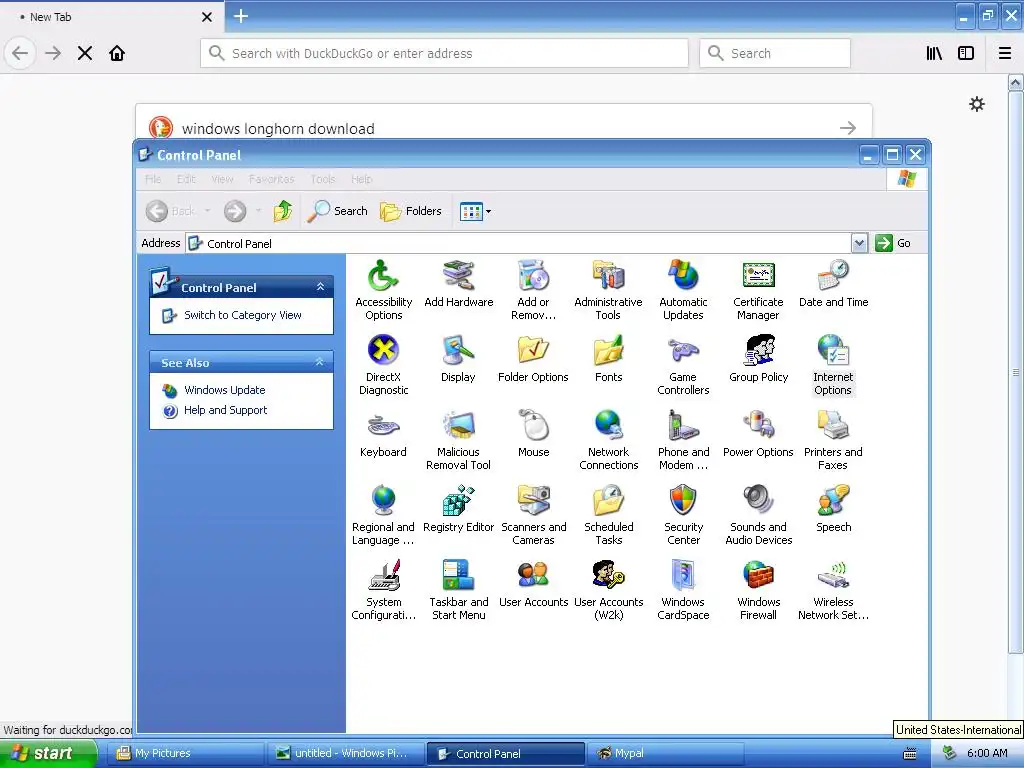Open Sounds and Audio Devices
The width and height of the screenshot is (1024, 768).
(758, 515)
